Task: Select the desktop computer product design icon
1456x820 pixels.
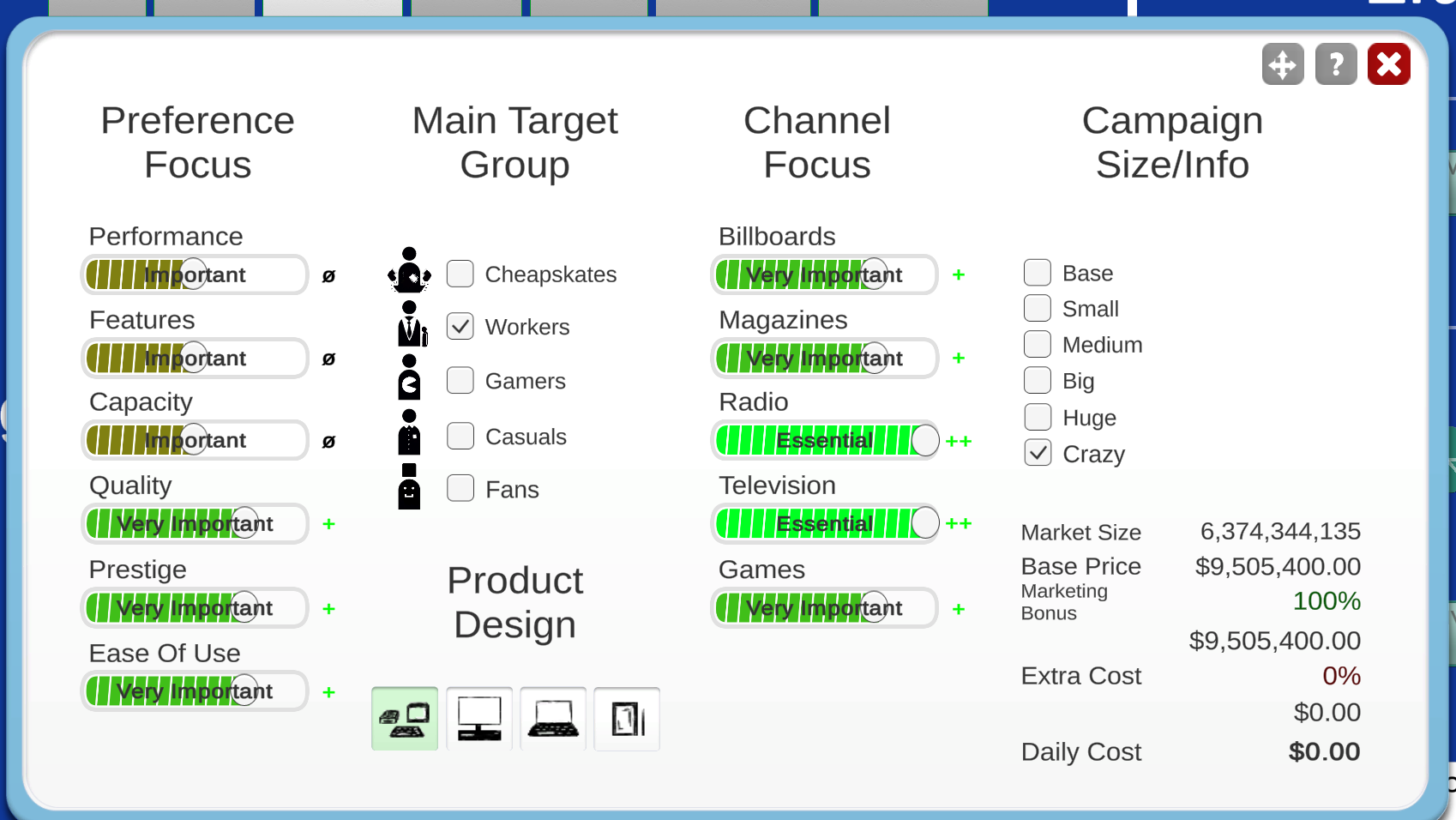Action: pyautogui.click(x=479, y=719)
